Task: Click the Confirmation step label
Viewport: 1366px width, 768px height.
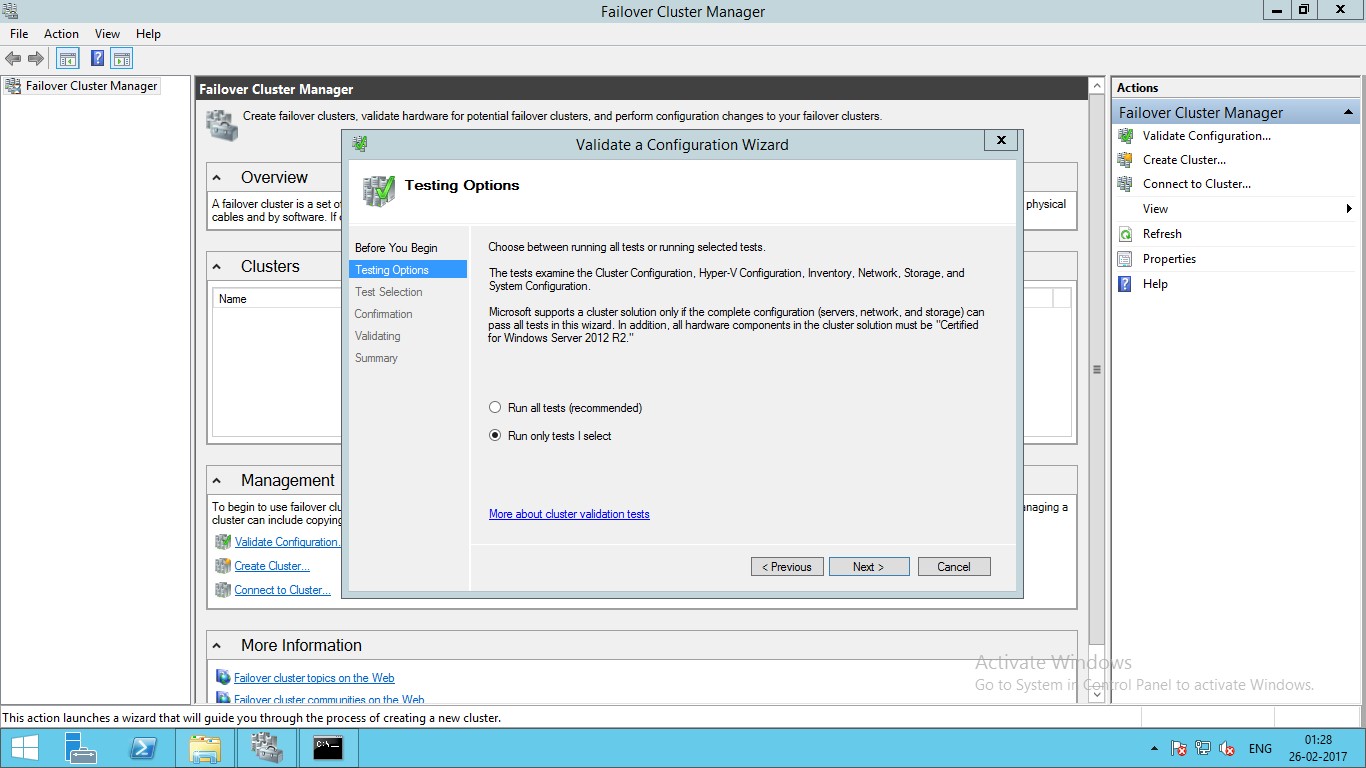Action: (383, 314)
